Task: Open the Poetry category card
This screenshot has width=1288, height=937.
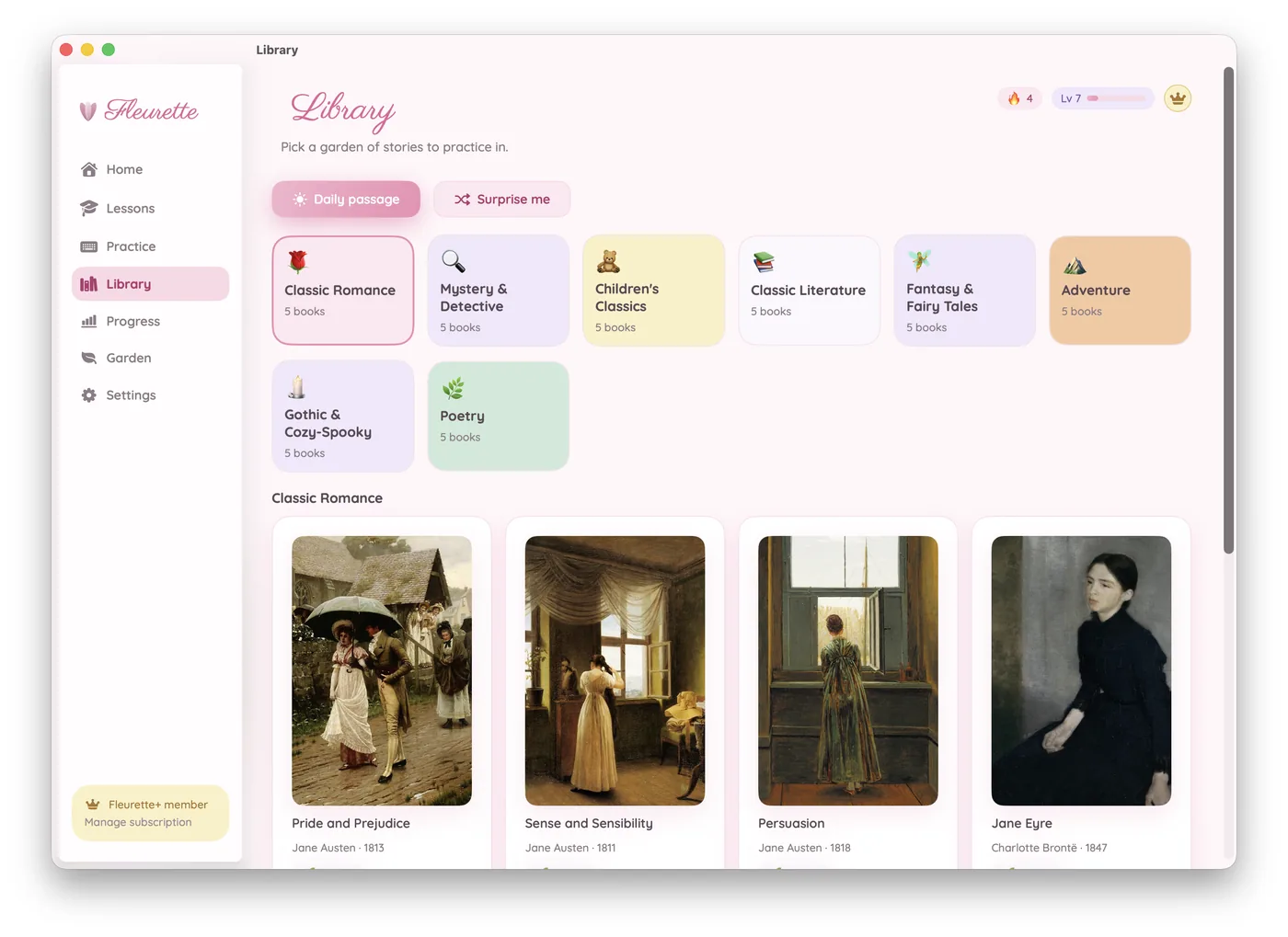Action: click(498, 417)
